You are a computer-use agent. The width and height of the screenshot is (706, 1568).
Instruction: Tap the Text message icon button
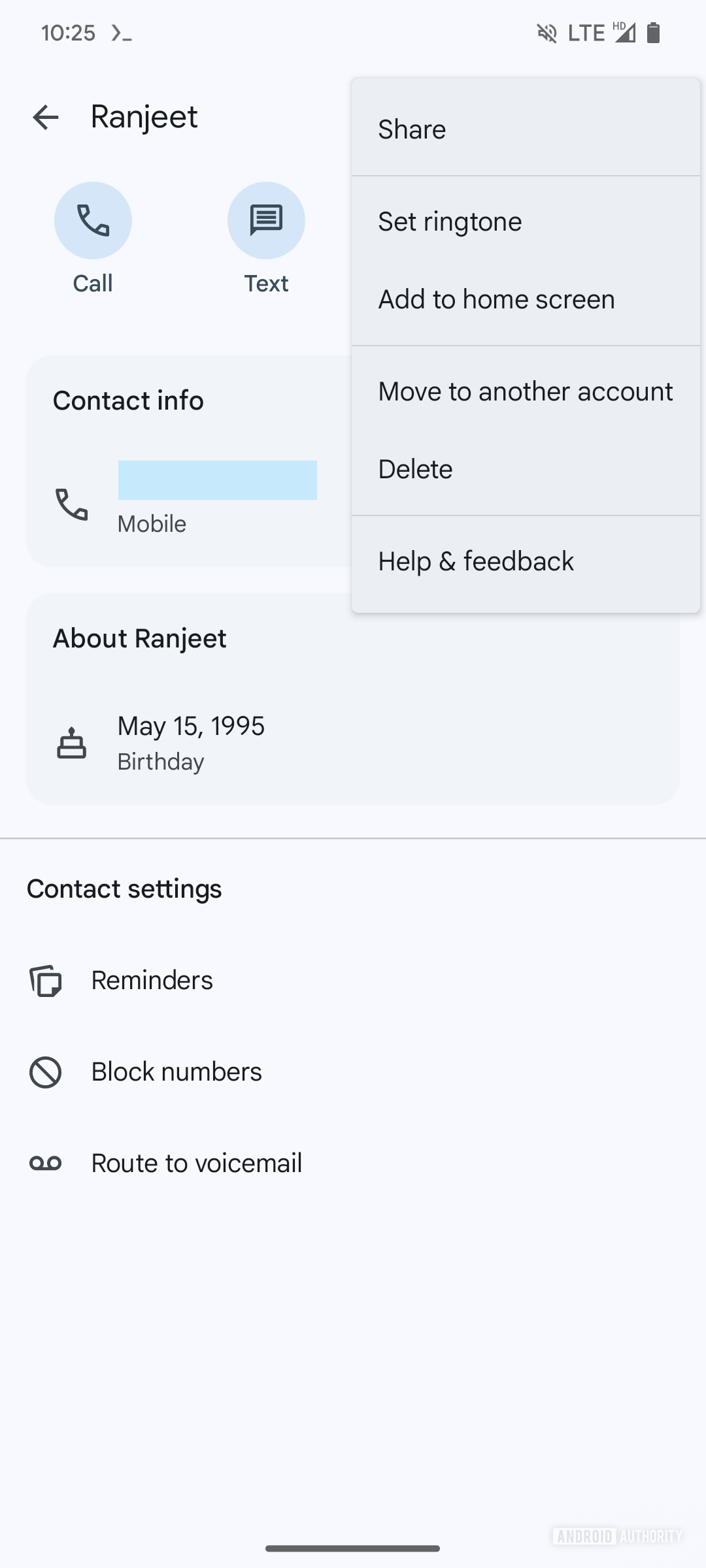266,221
